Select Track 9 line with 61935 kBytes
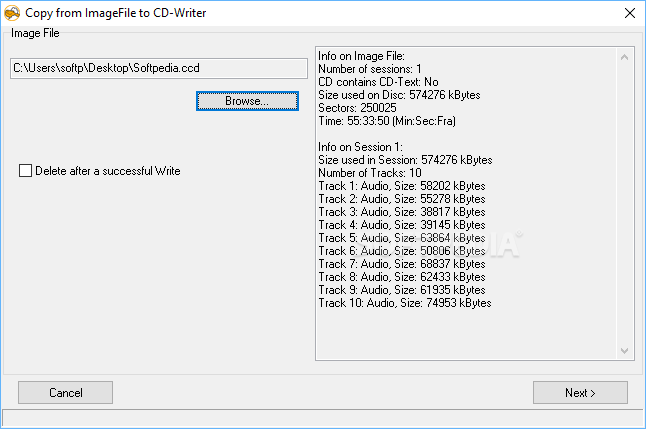This screenshot has width=646, height=429. click(x=402, y=290)
